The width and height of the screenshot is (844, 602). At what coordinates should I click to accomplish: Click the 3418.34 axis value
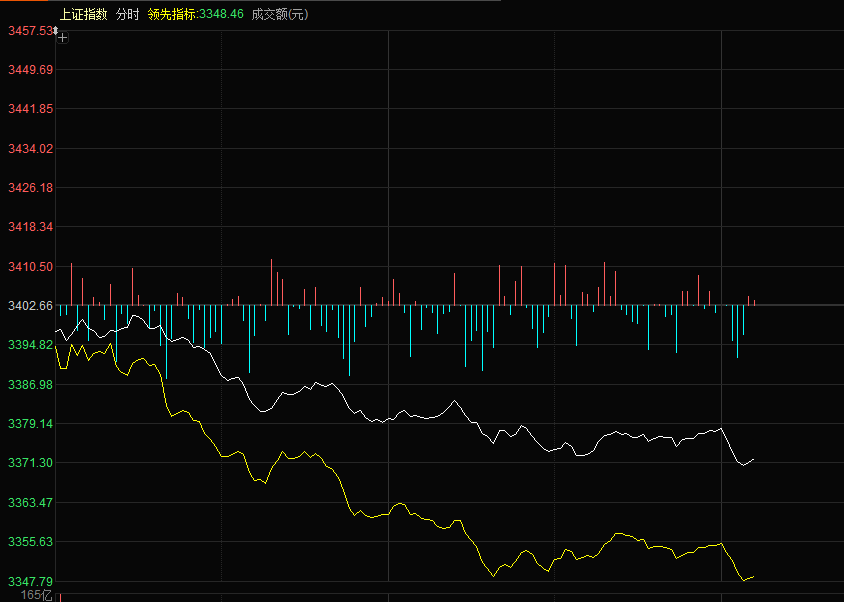[x=31, y=227]
